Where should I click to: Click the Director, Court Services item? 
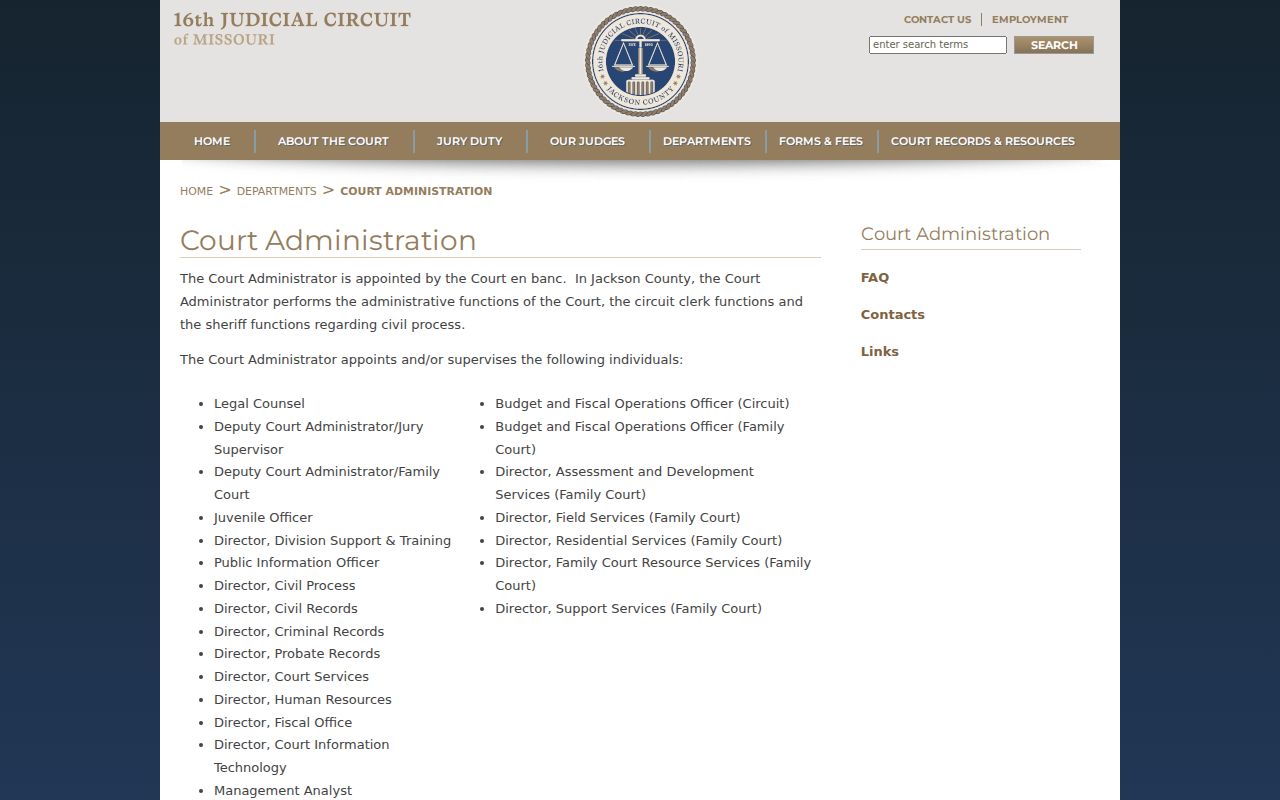pos(291,677)
